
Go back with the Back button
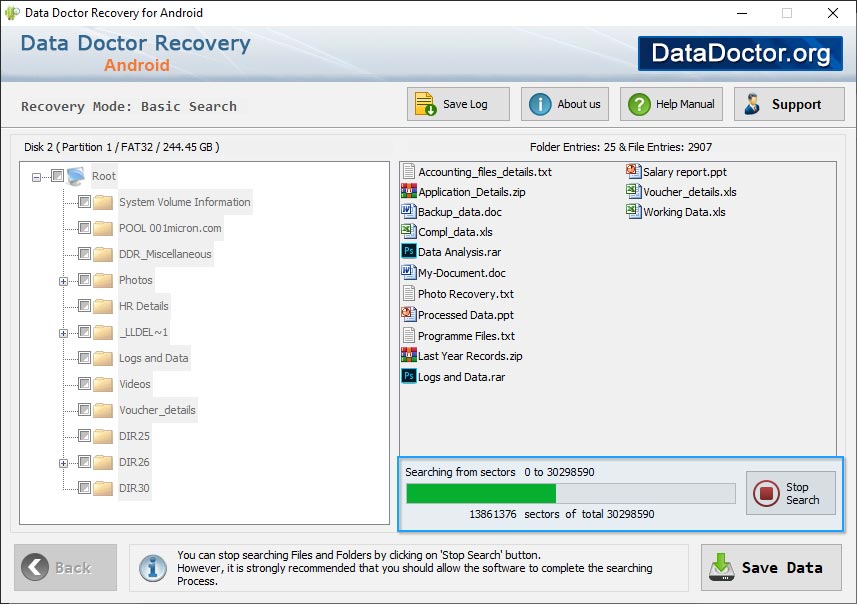66,567
